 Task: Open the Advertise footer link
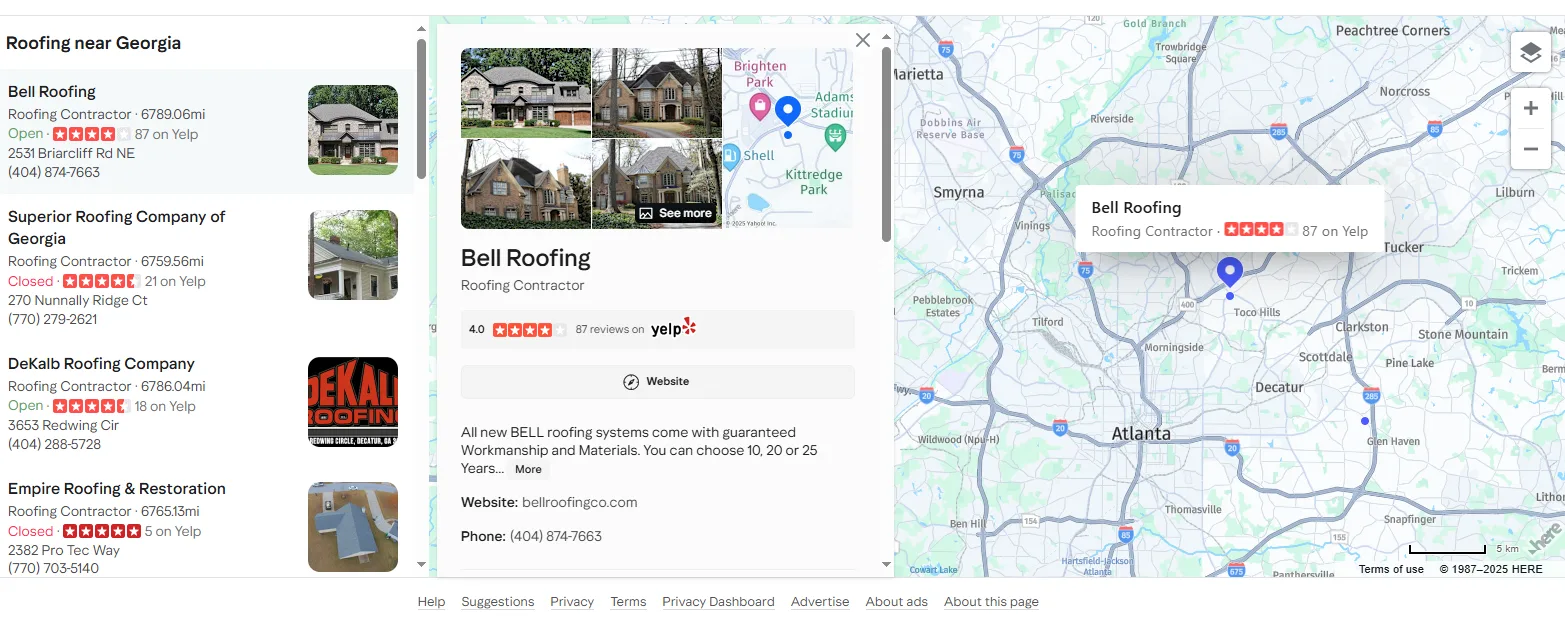[820, 602]
